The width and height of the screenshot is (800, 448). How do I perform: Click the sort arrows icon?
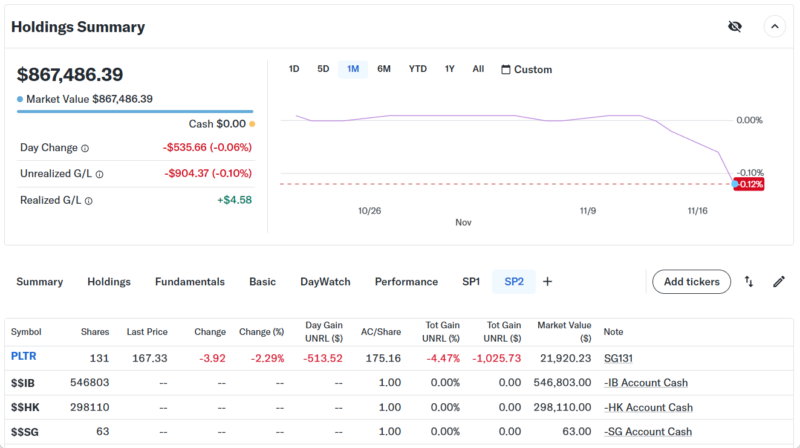click(x=749, y=282)
